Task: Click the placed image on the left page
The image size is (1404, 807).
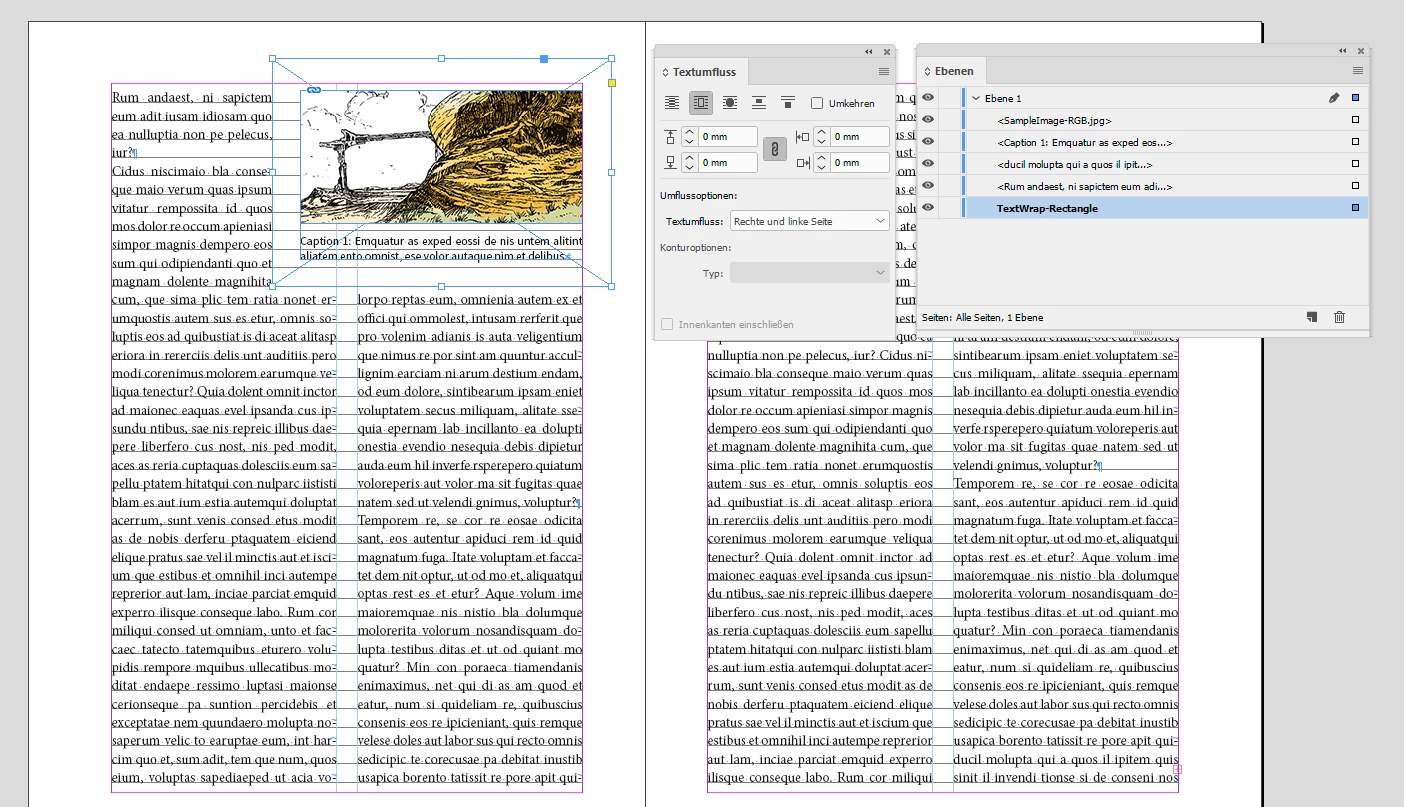Action: pyautogui.click(x=441, y=157)
